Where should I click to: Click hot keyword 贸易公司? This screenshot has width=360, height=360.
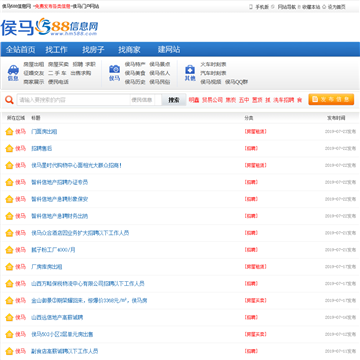212,100
